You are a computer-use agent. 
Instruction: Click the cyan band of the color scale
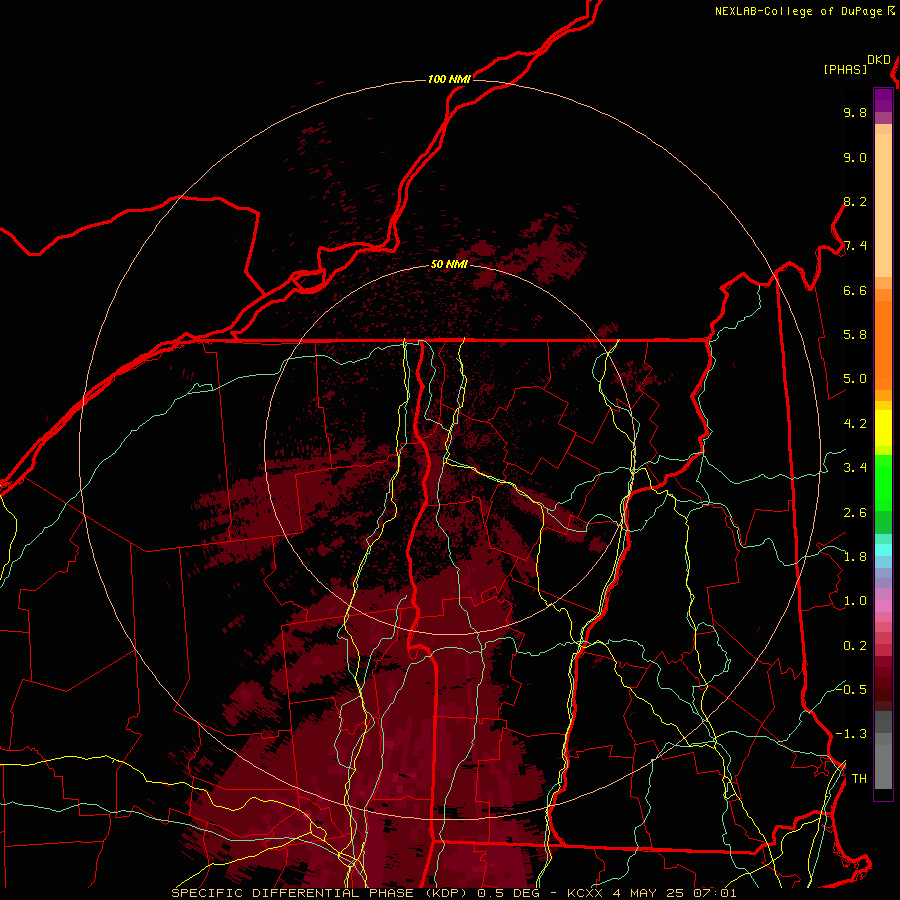click(883, 549)
